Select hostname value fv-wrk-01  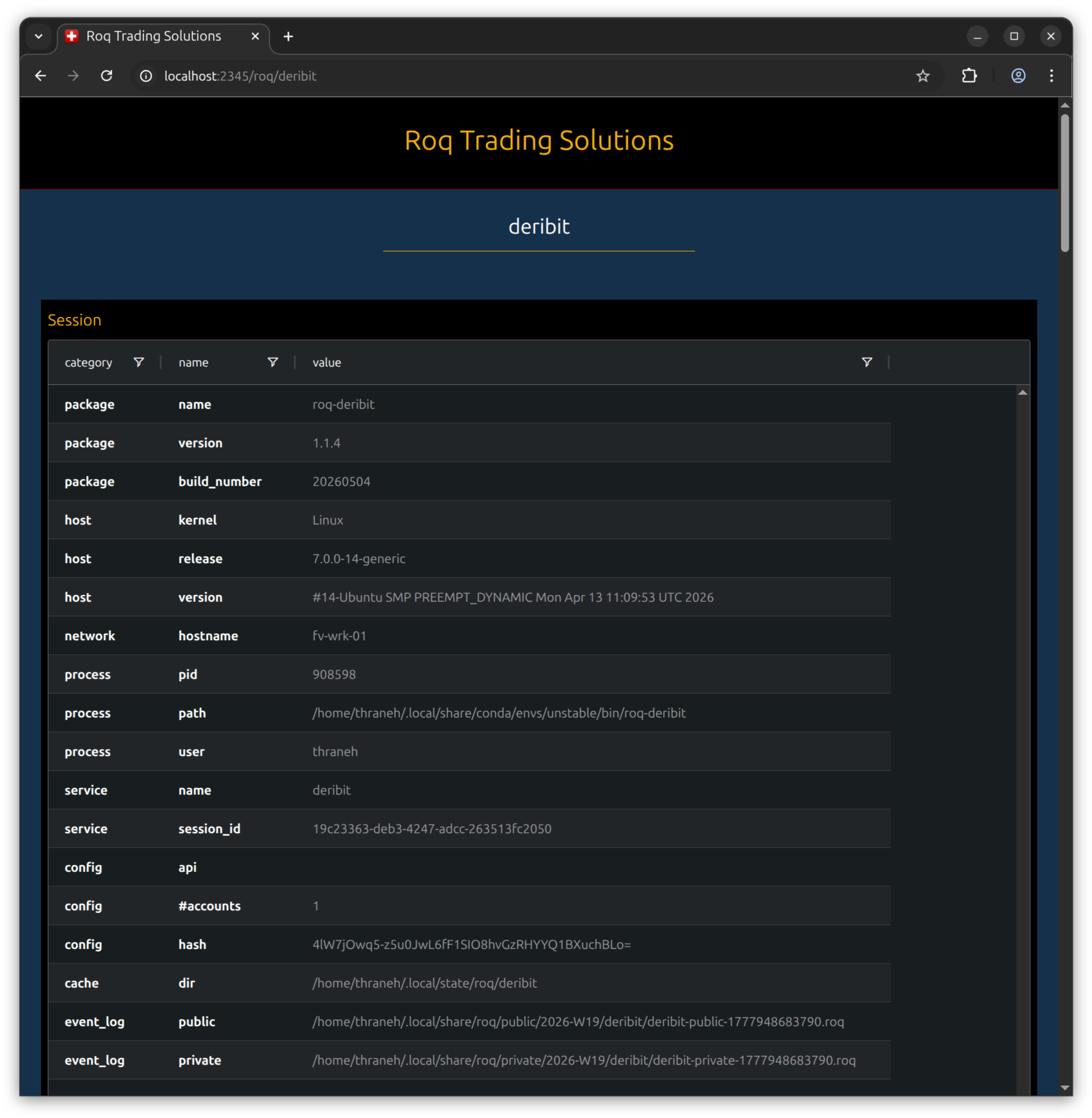point(339,636)
